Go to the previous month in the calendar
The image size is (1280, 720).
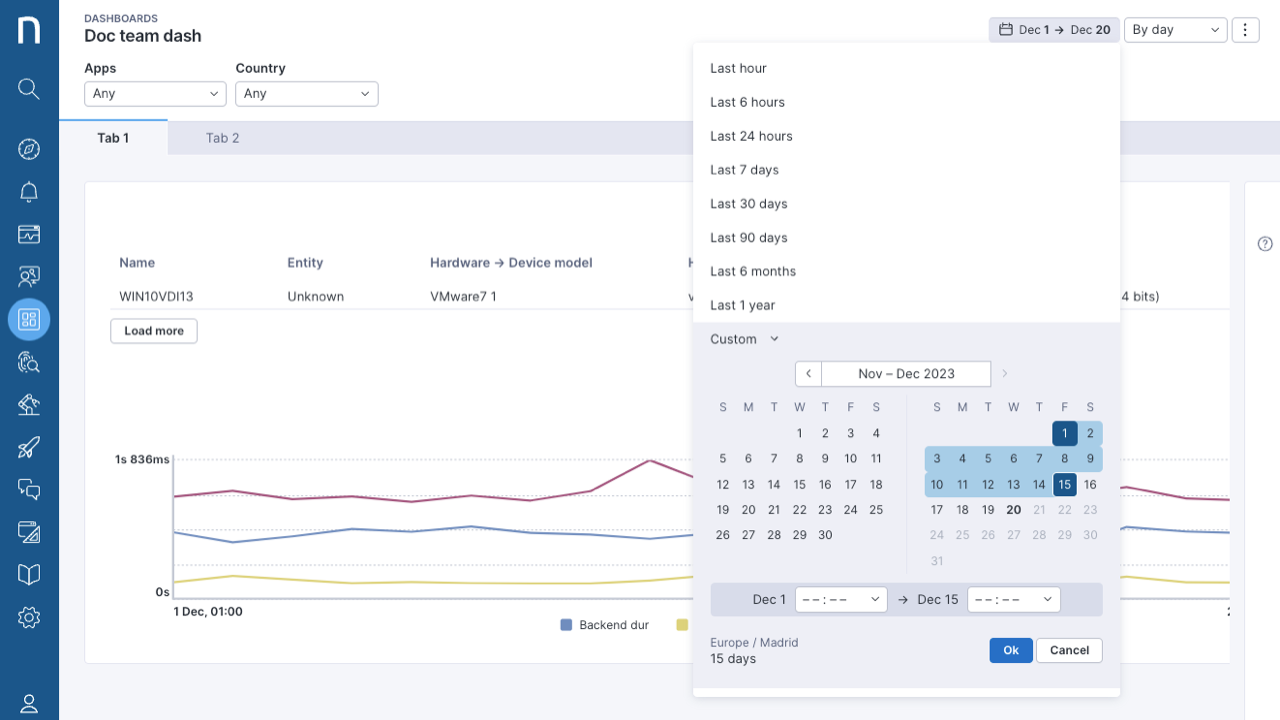[x=808, y=374]
